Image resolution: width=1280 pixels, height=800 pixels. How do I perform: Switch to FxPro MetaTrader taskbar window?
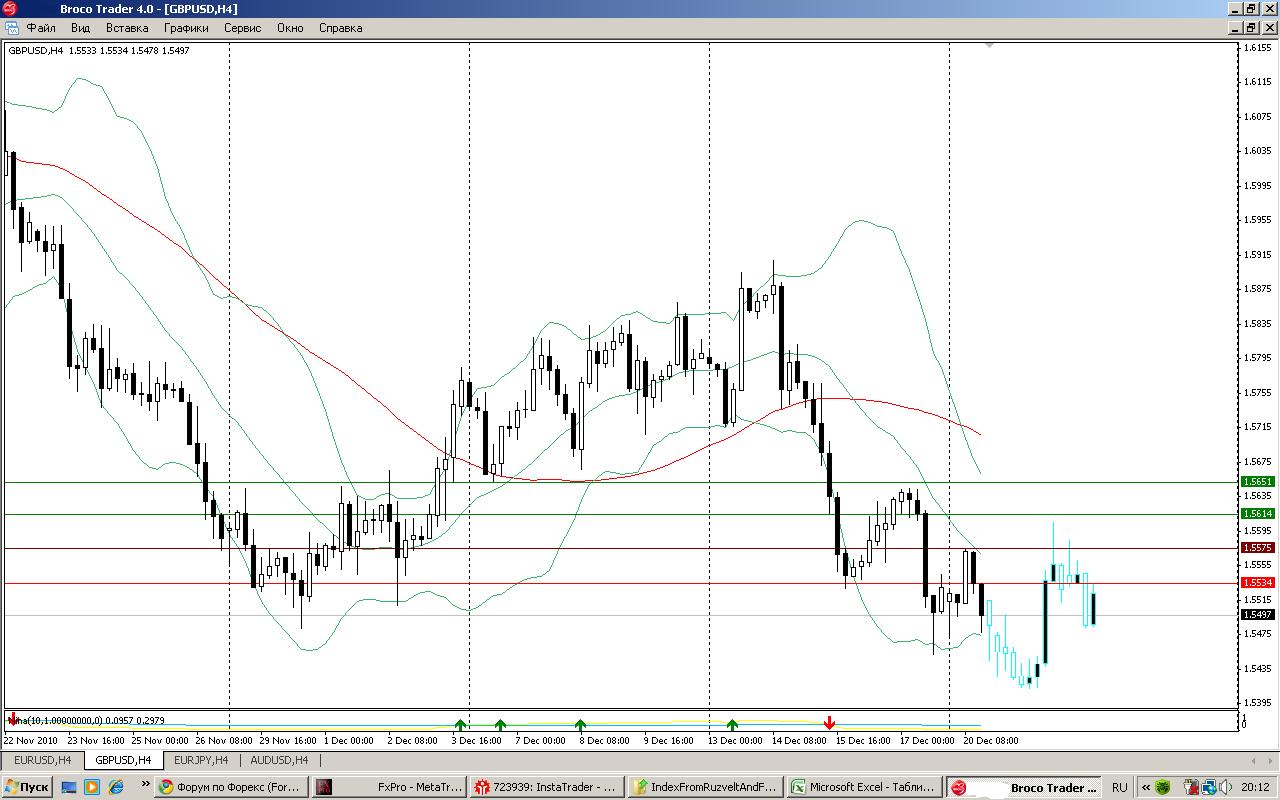pyautogui.click(x=388, y=787)
